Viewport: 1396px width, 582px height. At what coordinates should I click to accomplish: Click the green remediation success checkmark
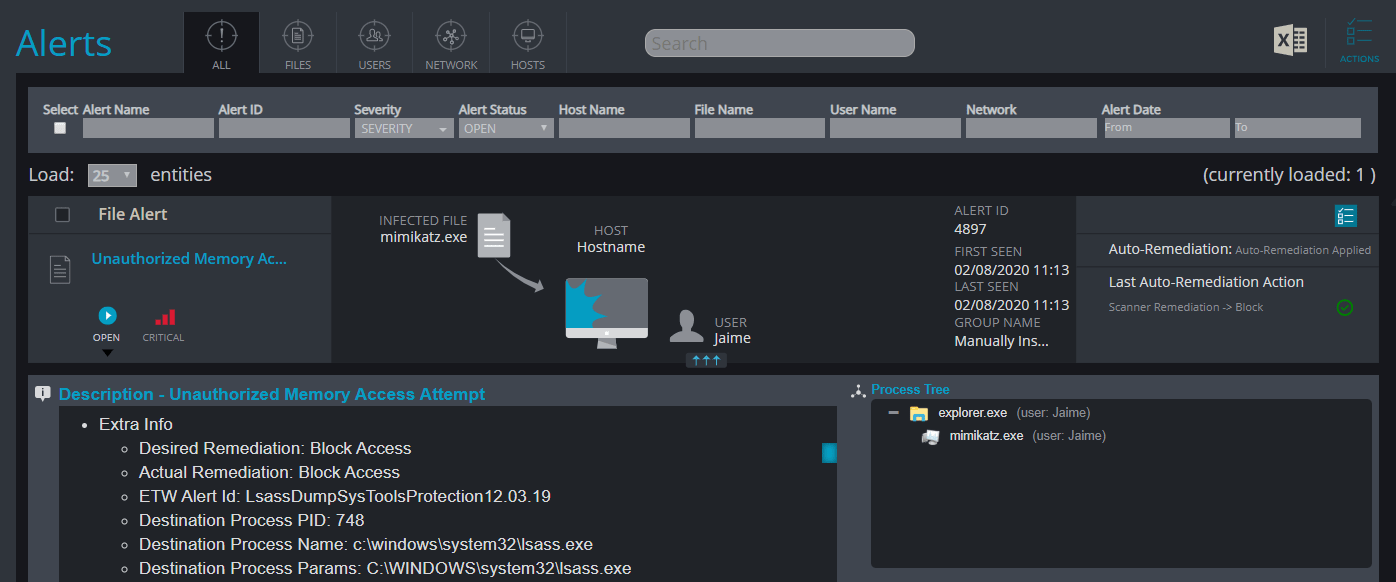pyautogui.click(x=1345, y=307)
